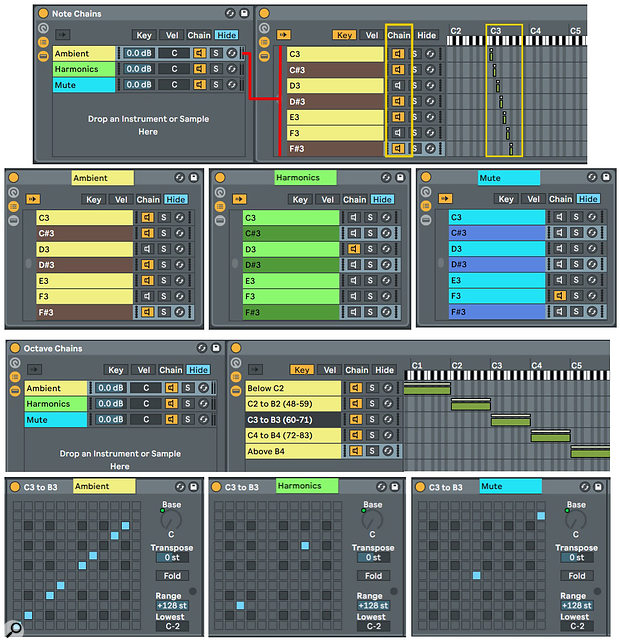
Task: Switch to Key tab in Note Chains rack
Action: click(x=144, y=35)
